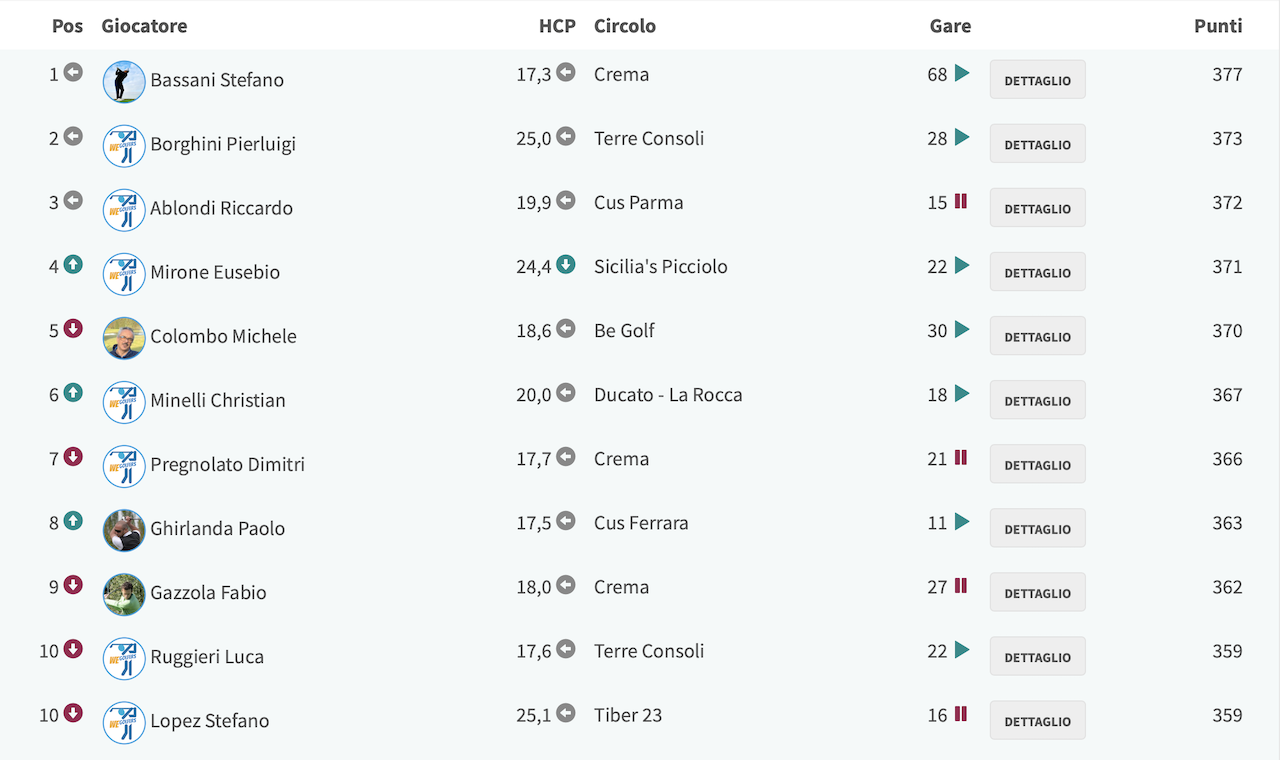Click the red pause icon in Ablondi Riccardo's row

(961, 201)
